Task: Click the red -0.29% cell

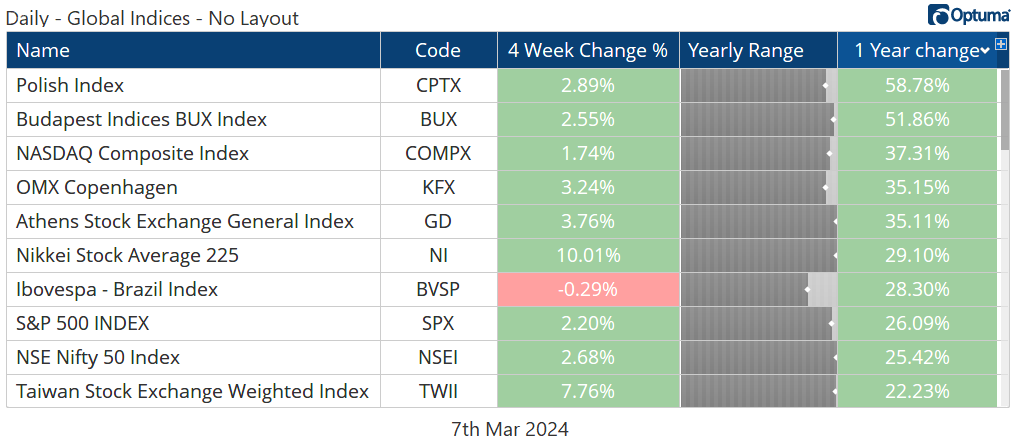Action: 588,290
